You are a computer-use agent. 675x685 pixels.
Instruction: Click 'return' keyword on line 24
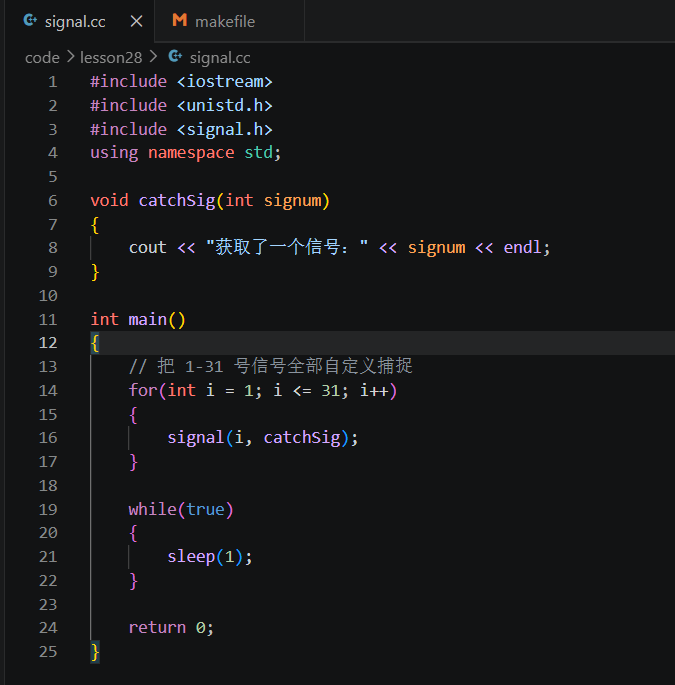[157, 628]
